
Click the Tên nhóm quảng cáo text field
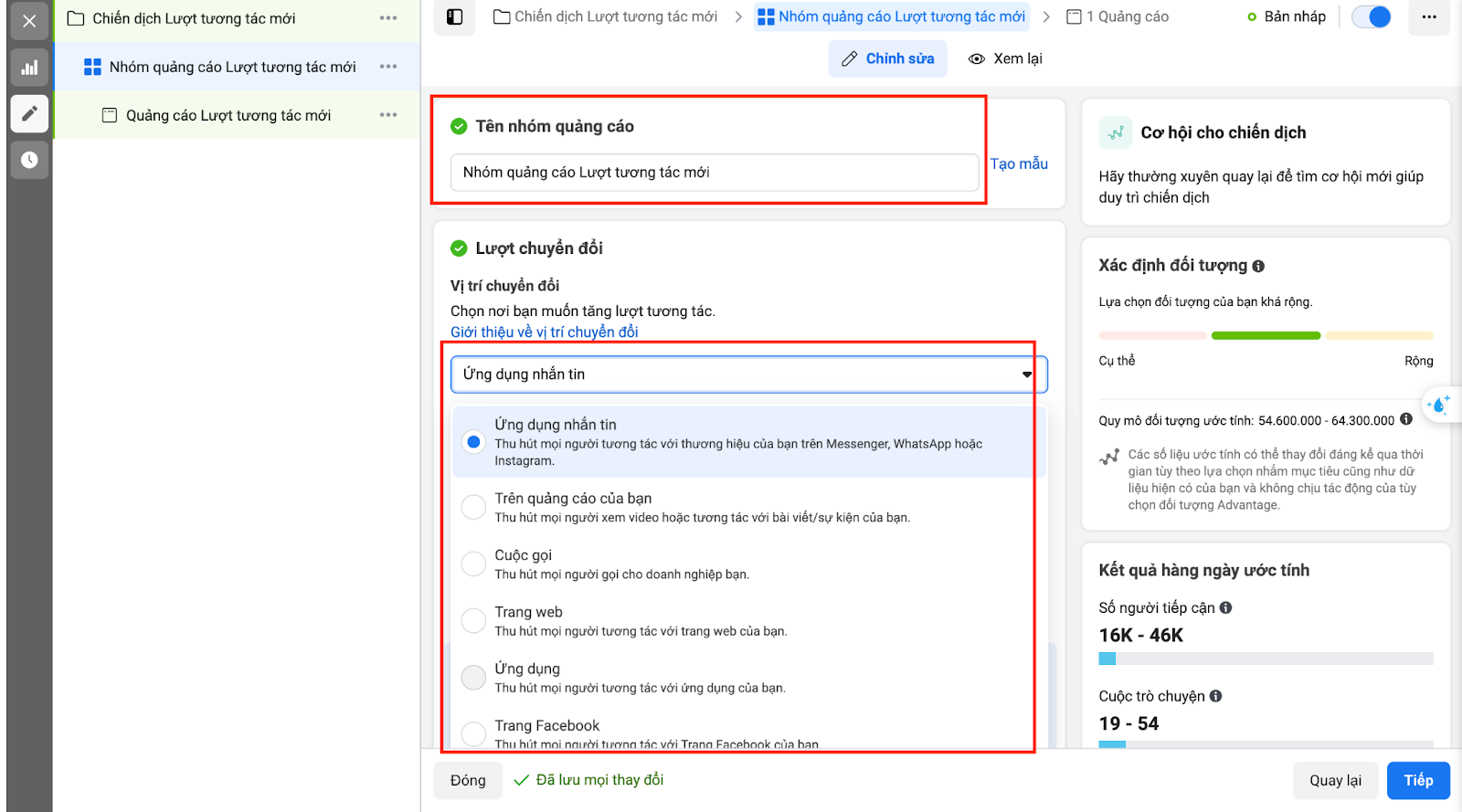(x=715, y=173)
